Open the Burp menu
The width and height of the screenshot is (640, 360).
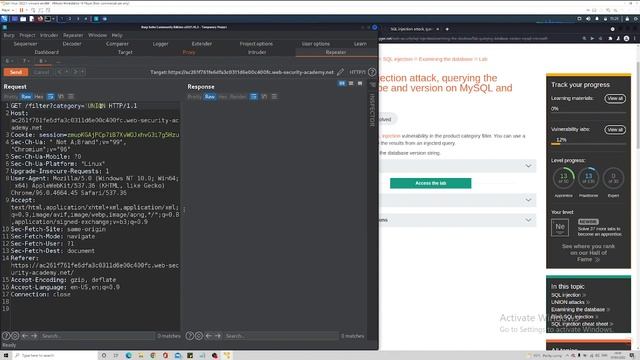[9, 36]
